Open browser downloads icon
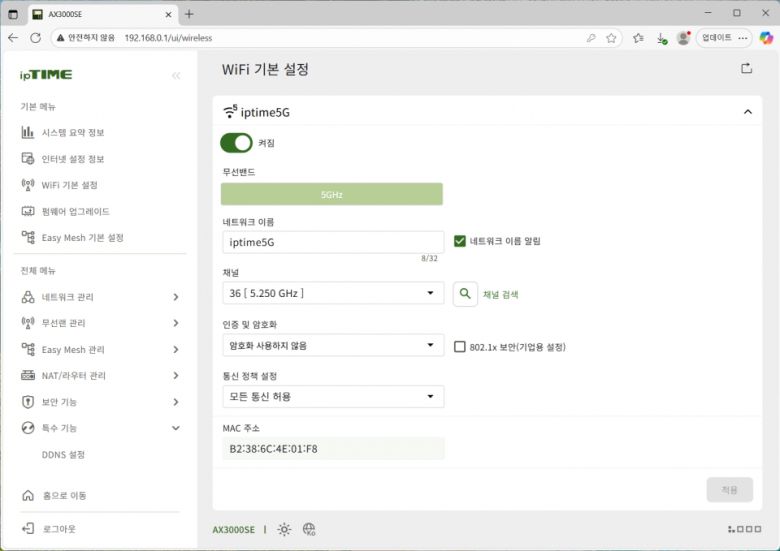Screen dimensions: 780x551 tap(661, 38)
